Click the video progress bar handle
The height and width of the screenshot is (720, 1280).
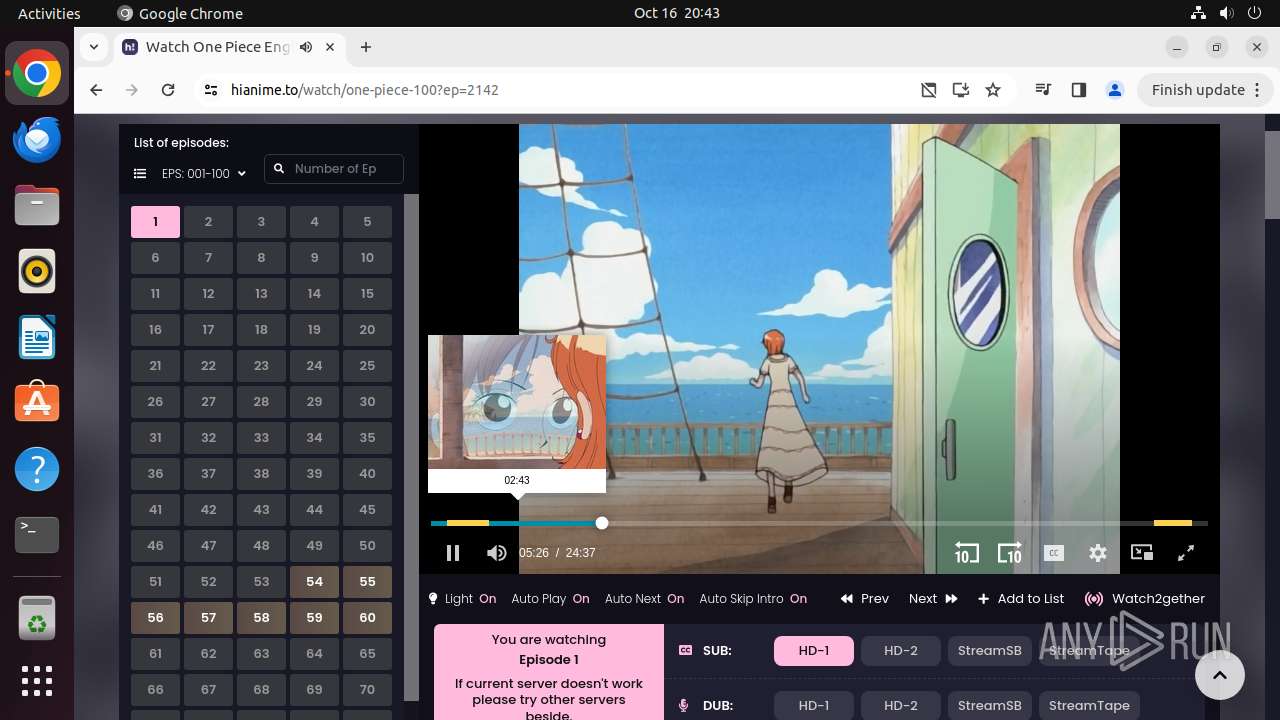tap(601, 523)
